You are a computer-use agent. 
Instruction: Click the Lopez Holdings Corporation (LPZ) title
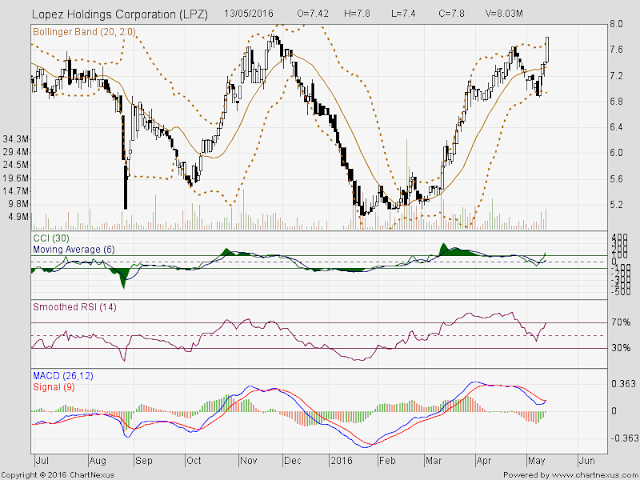click(x=120, y=14)
